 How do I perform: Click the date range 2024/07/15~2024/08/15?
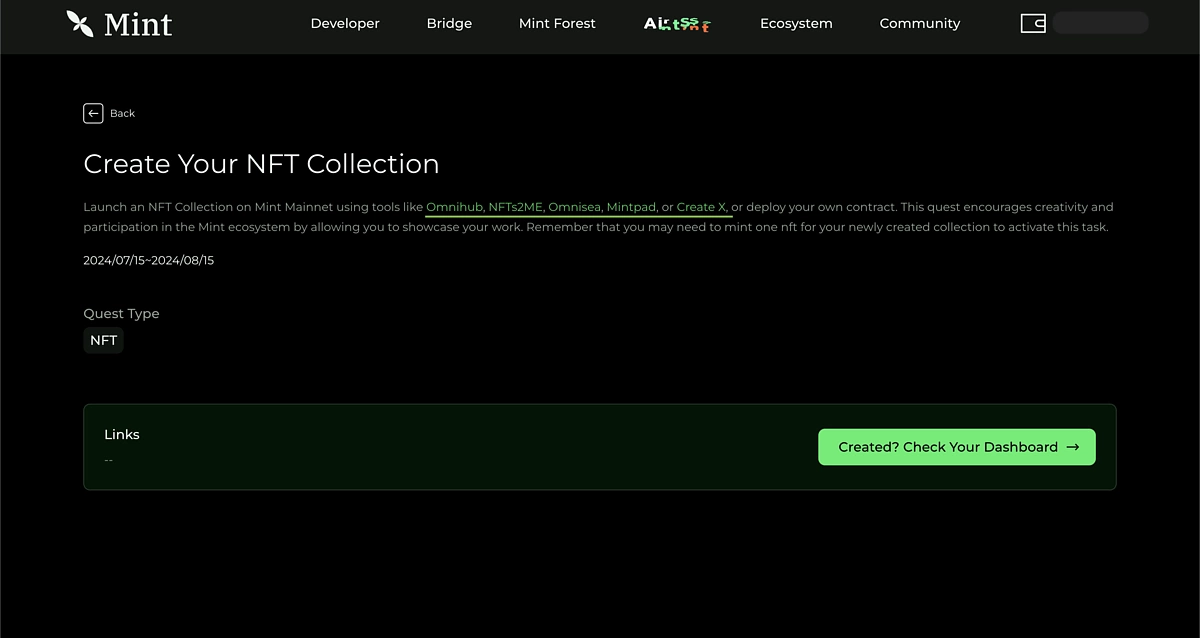149,260
